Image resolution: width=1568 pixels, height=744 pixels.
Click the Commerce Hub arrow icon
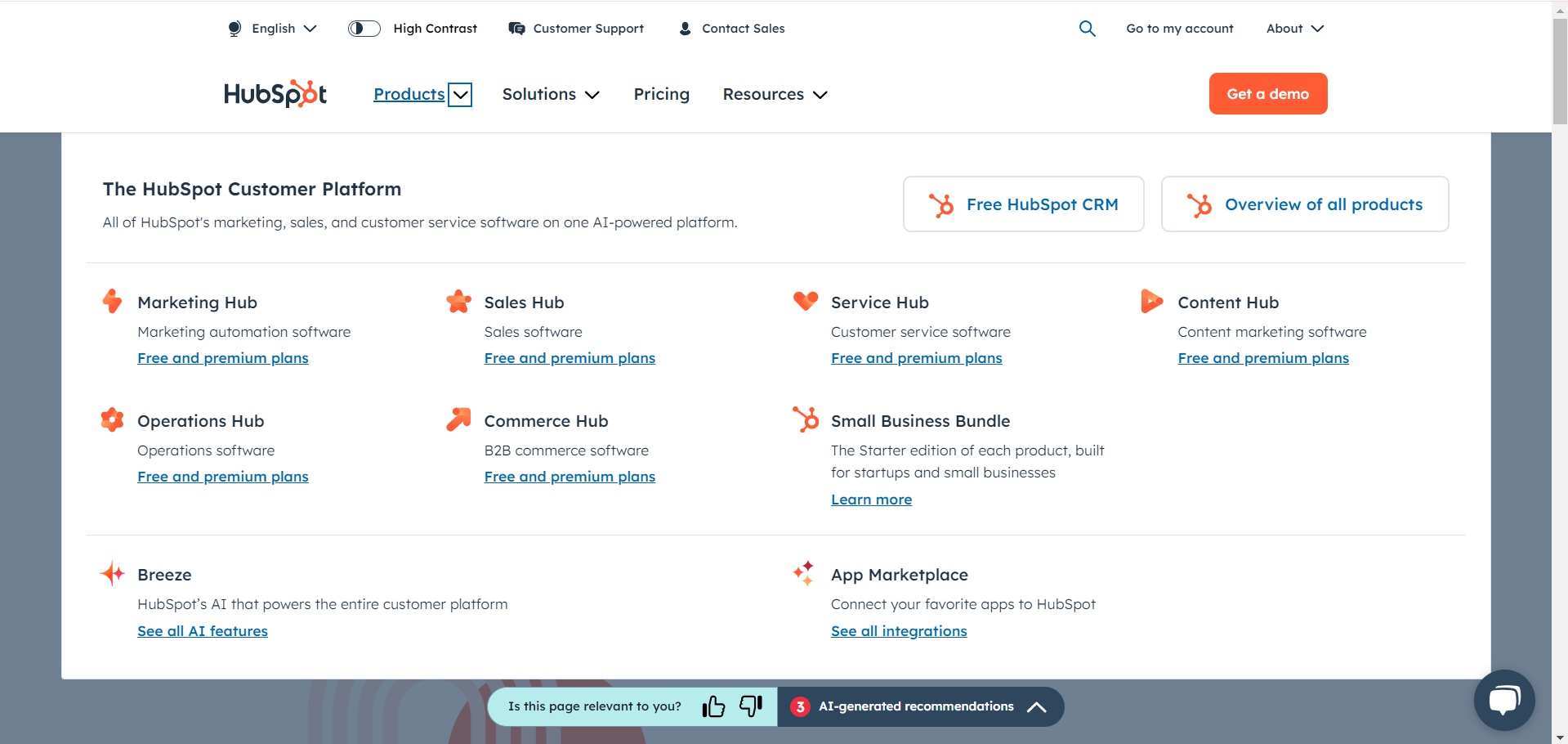pos(459,419)
